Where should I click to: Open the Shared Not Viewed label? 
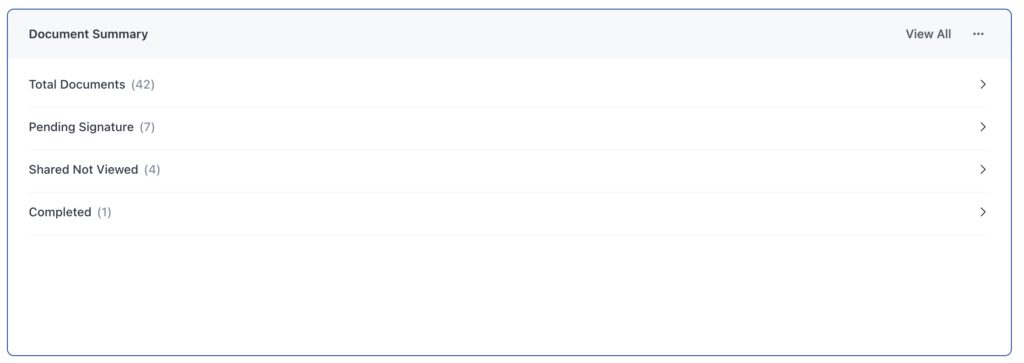[x=83, y=169]
